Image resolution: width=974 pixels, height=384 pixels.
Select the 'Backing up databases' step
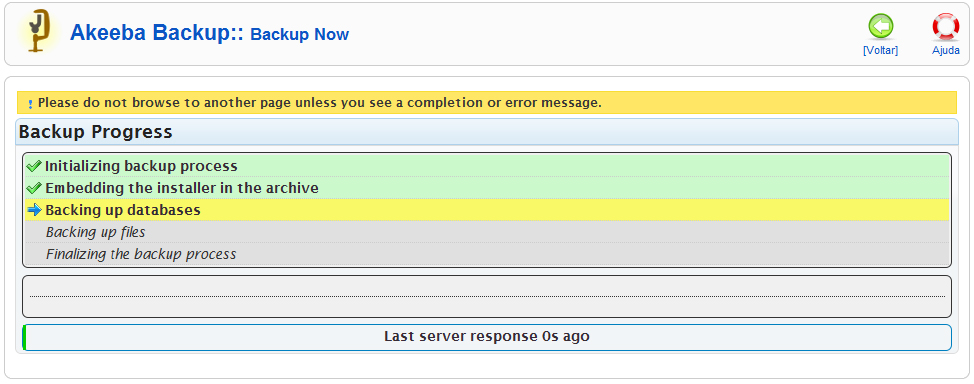click(487, 210)
